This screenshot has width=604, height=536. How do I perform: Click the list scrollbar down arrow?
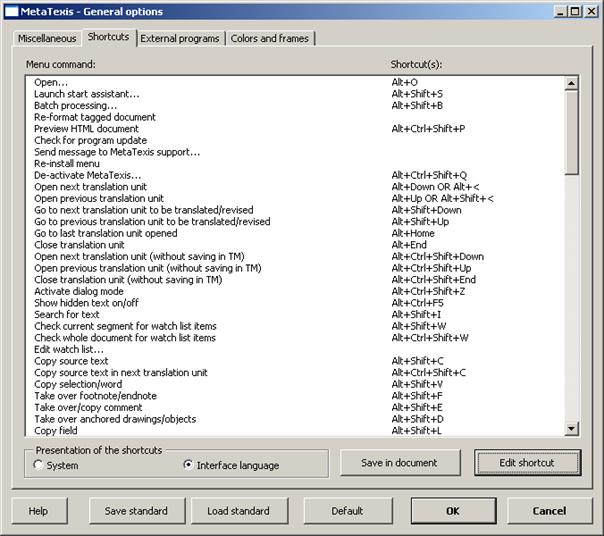pos(571,428)
